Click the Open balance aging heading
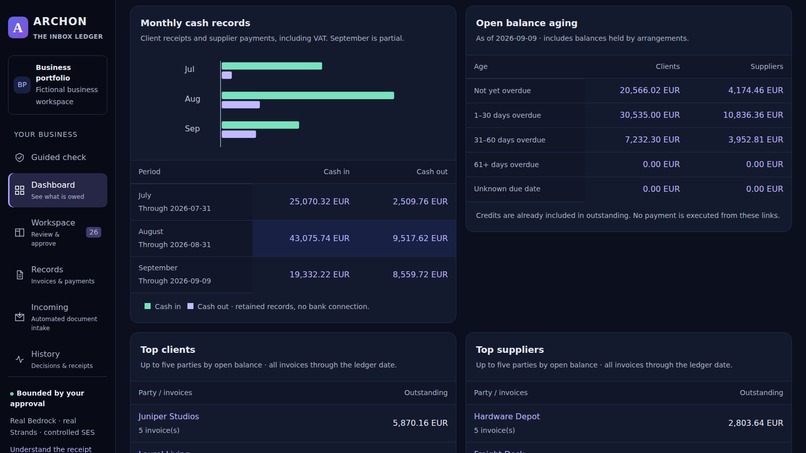 (x=526, y=23)
